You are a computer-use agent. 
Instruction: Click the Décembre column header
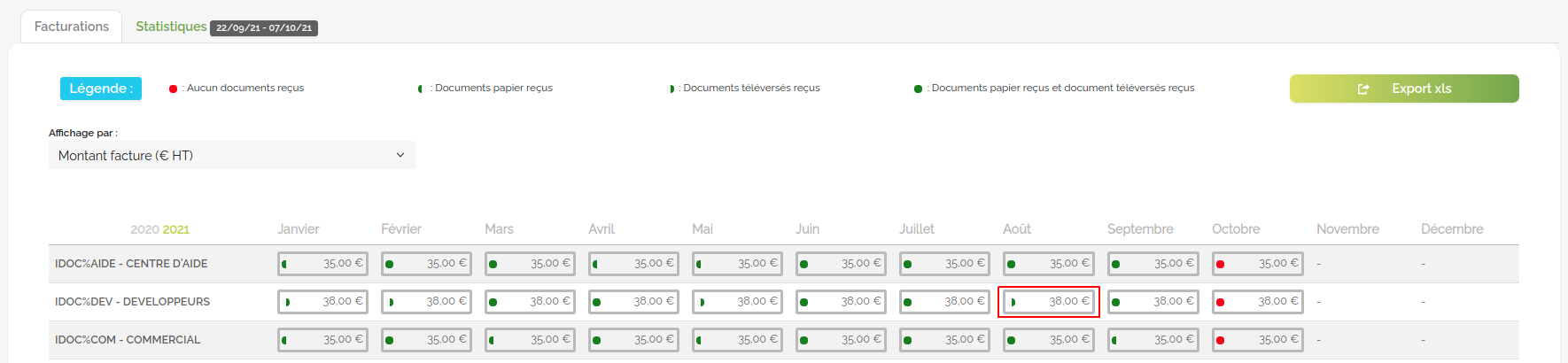click(1452, 229)
